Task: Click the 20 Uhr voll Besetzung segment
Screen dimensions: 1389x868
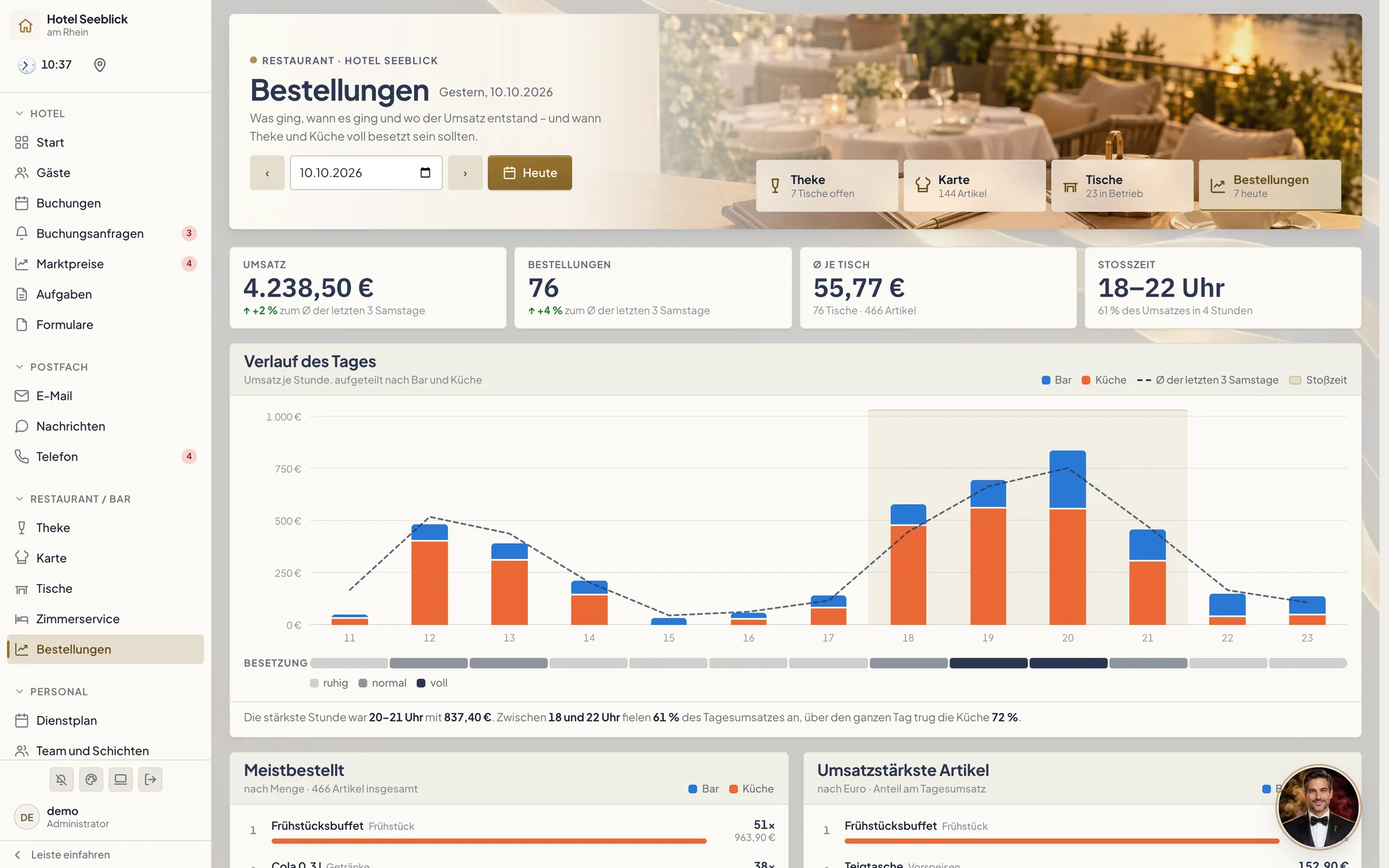Action: [x=1068, y=663]
